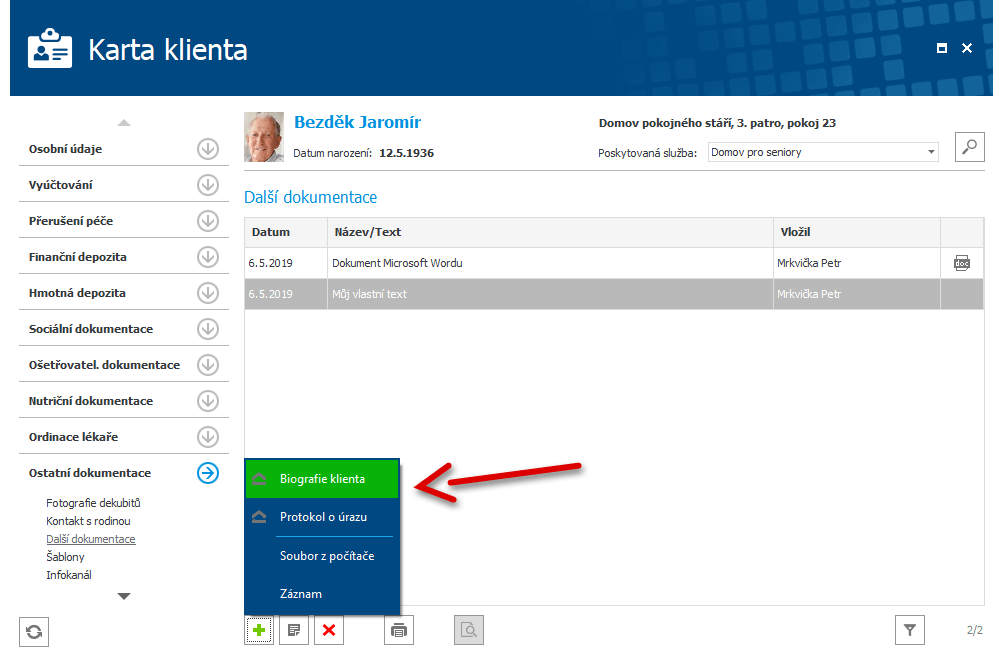Open the Přerušení péče section
Viewport: 1003px width, 663px height.
click(71, 221)
